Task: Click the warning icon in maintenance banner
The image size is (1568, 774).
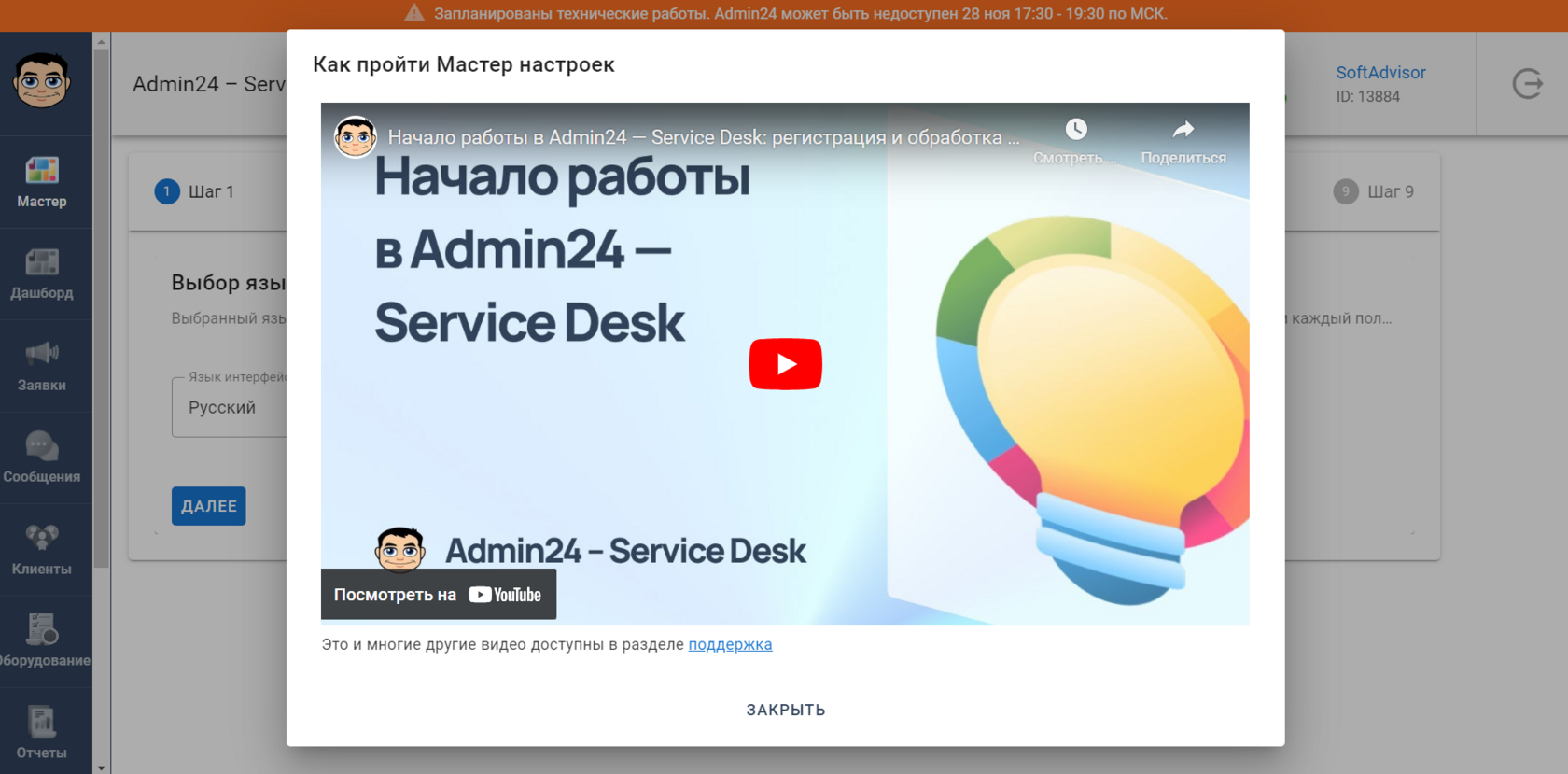Action: (x=414, y=13)
